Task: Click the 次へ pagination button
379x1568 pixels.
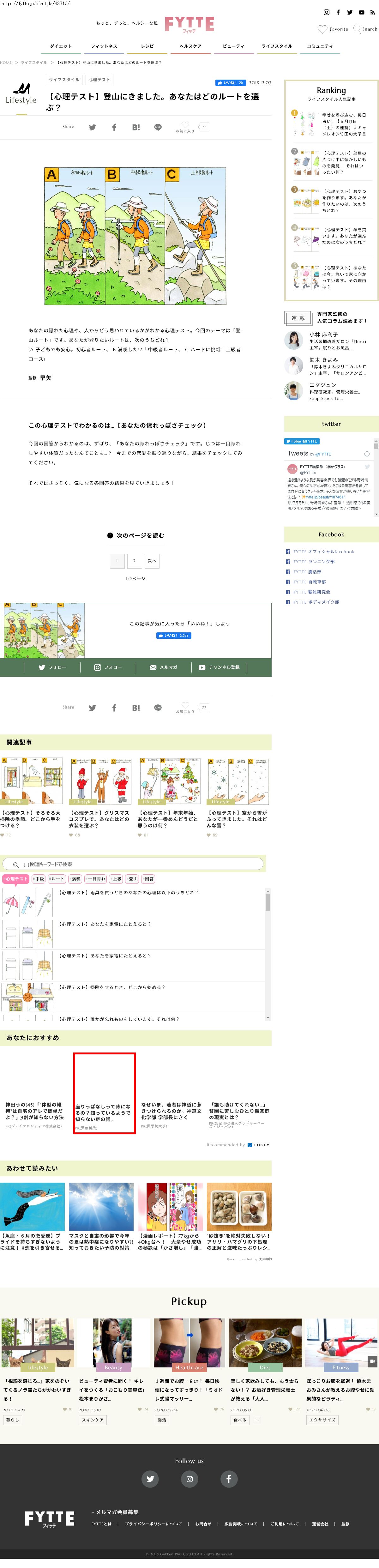Action: [152, 561]
